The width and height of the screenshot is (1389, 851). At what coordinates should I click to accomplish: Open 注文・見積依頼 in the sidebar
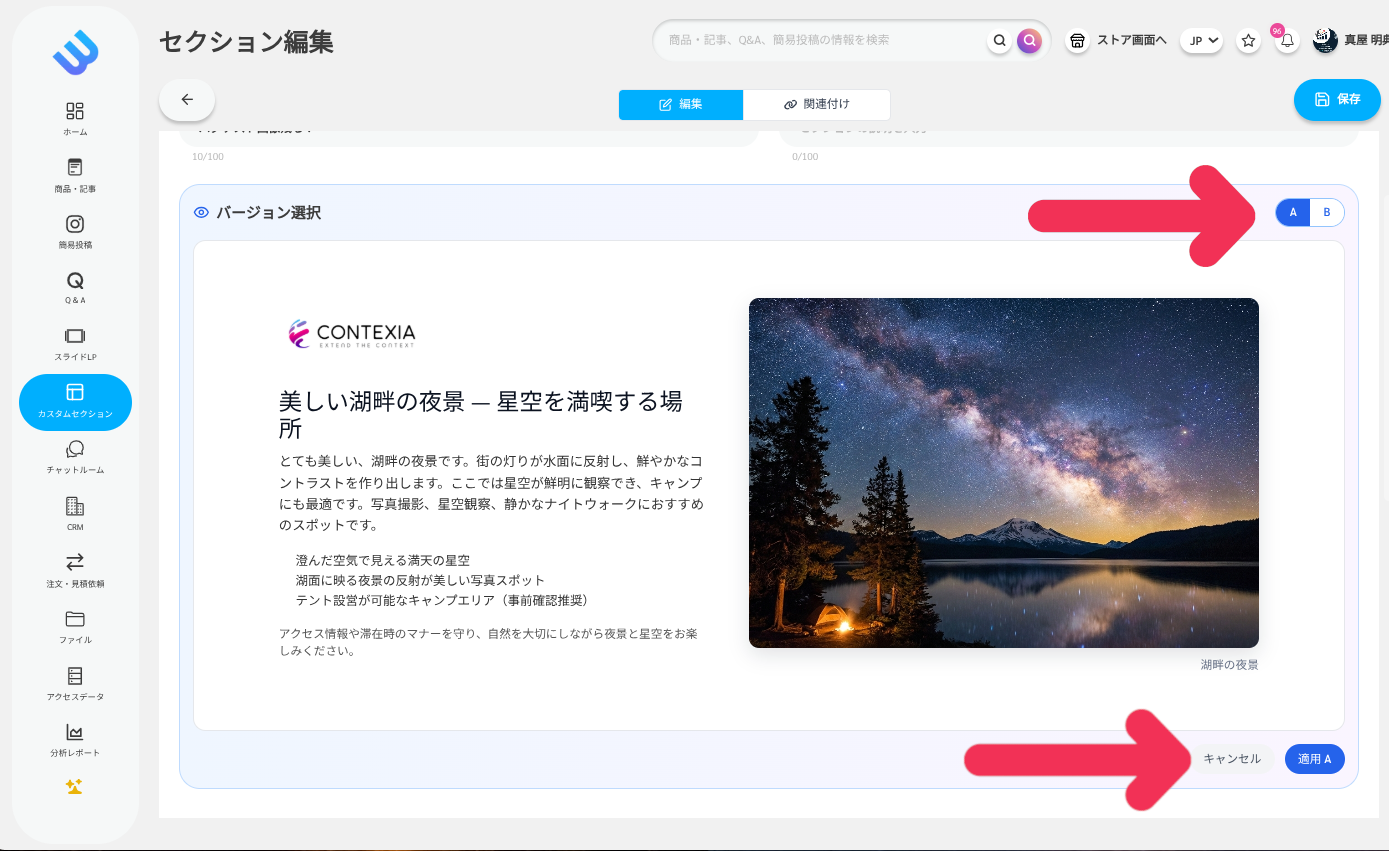[75, 571]
